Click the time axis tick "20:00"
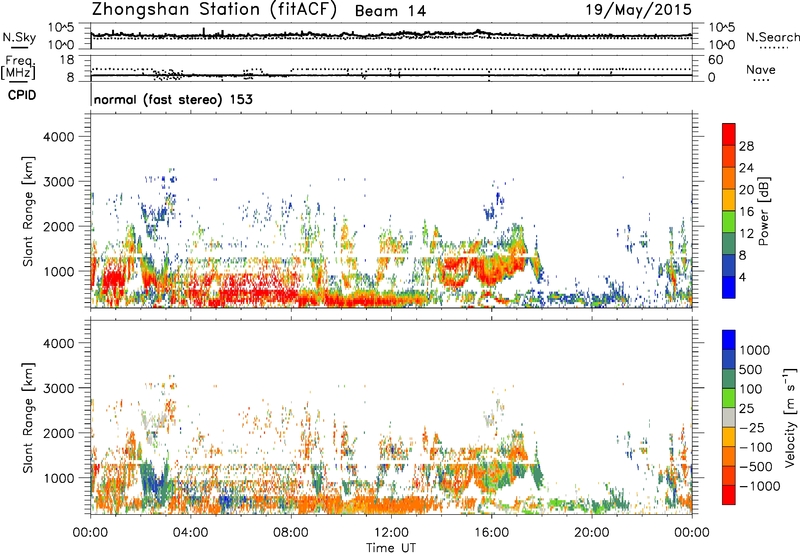 coord(591,533)
